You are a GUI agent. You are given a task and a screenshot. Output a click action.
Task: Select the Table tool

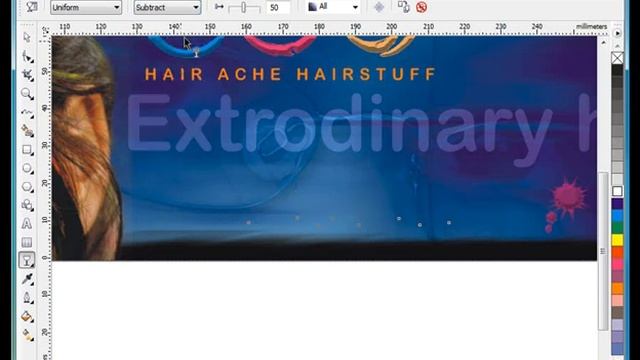click(x=27, y=242)
